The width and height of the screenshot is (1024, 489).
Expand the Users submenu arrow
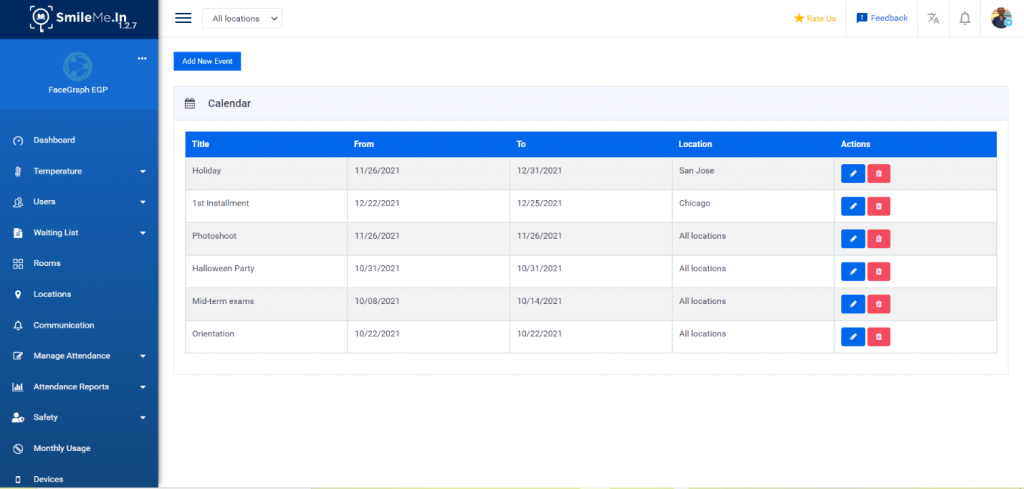(x=143, y=202)
